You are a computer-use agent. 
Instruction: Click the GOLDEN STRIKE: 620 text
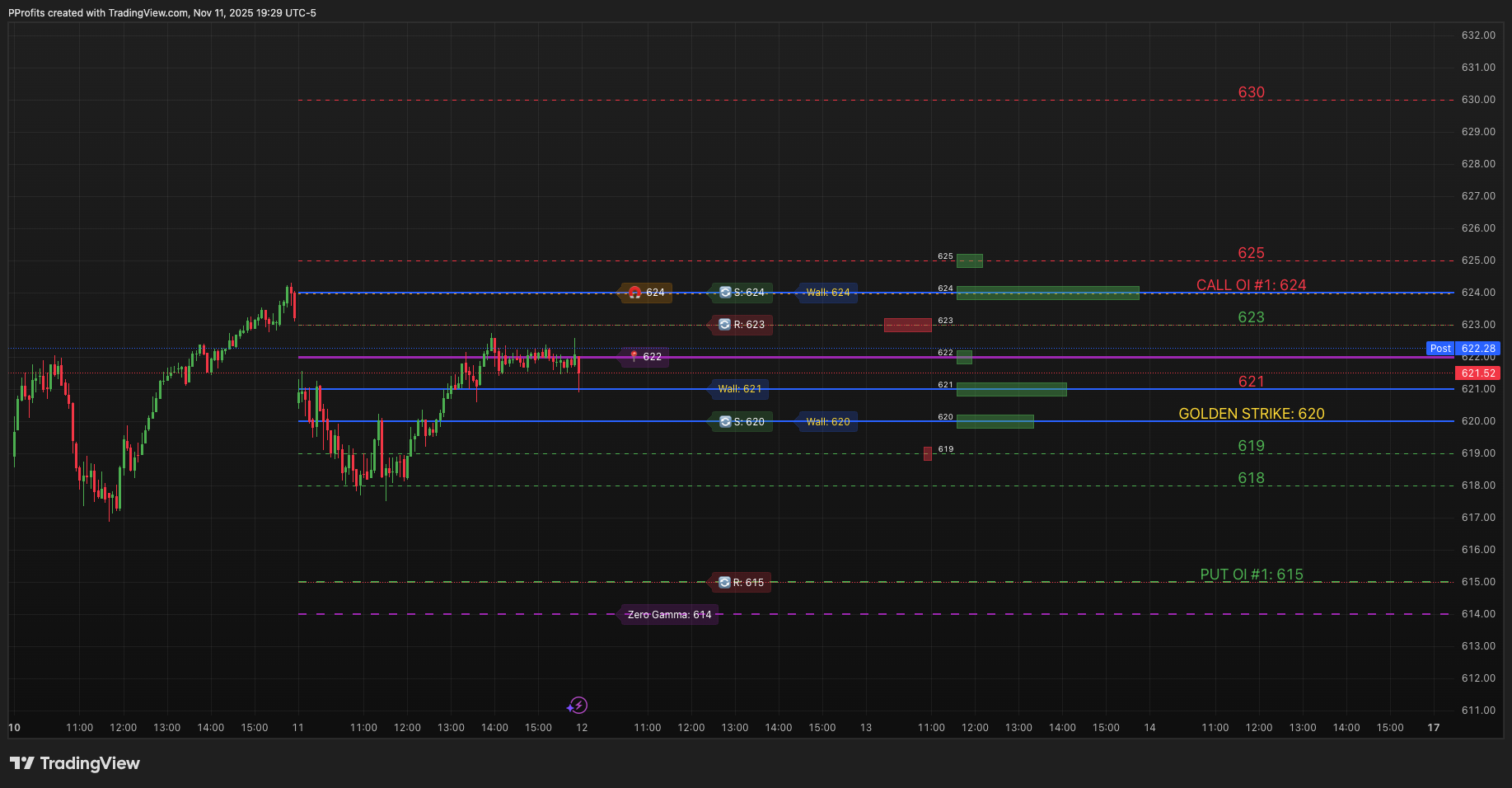pos(1251,414)
